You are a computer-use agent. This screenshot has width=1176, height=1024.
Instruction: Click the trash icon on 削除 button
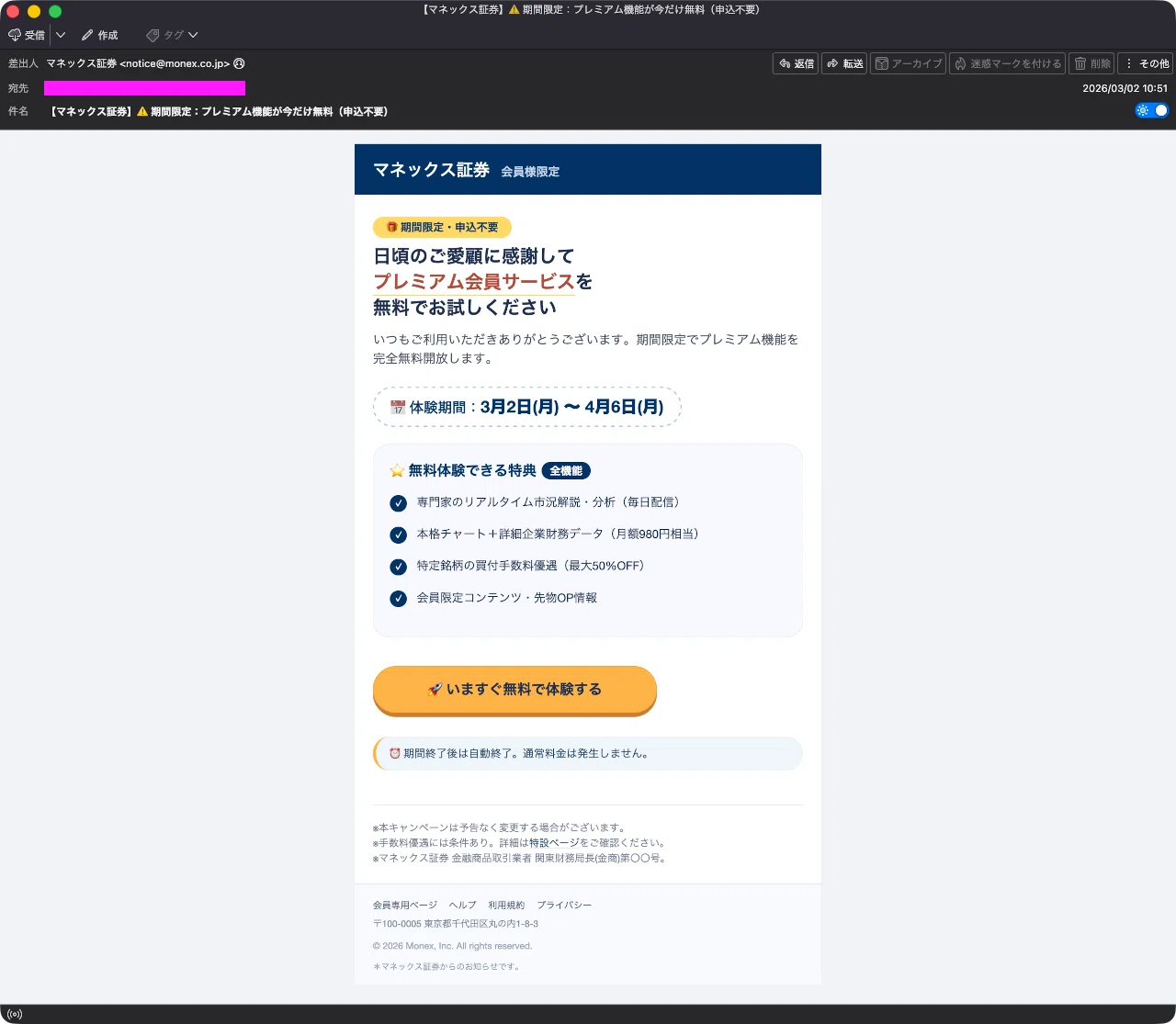coord(1080,63)
